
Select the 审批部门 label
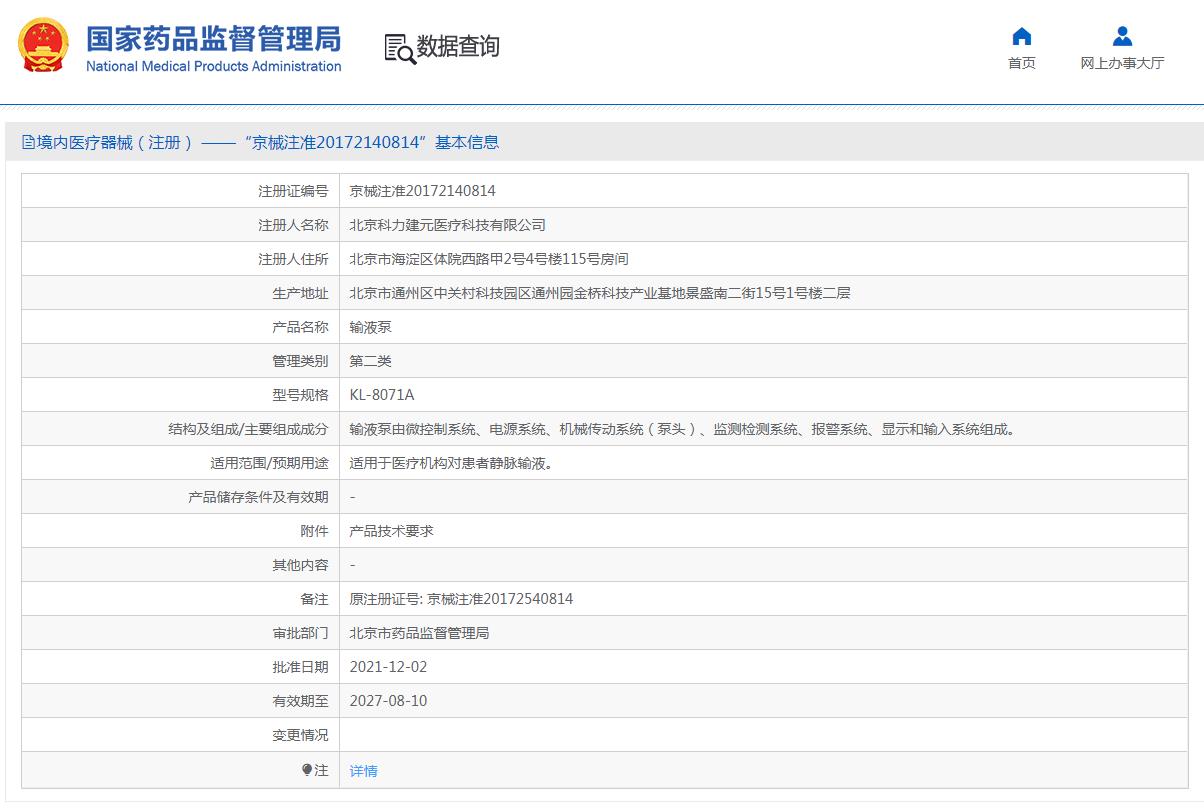(300, 633)
